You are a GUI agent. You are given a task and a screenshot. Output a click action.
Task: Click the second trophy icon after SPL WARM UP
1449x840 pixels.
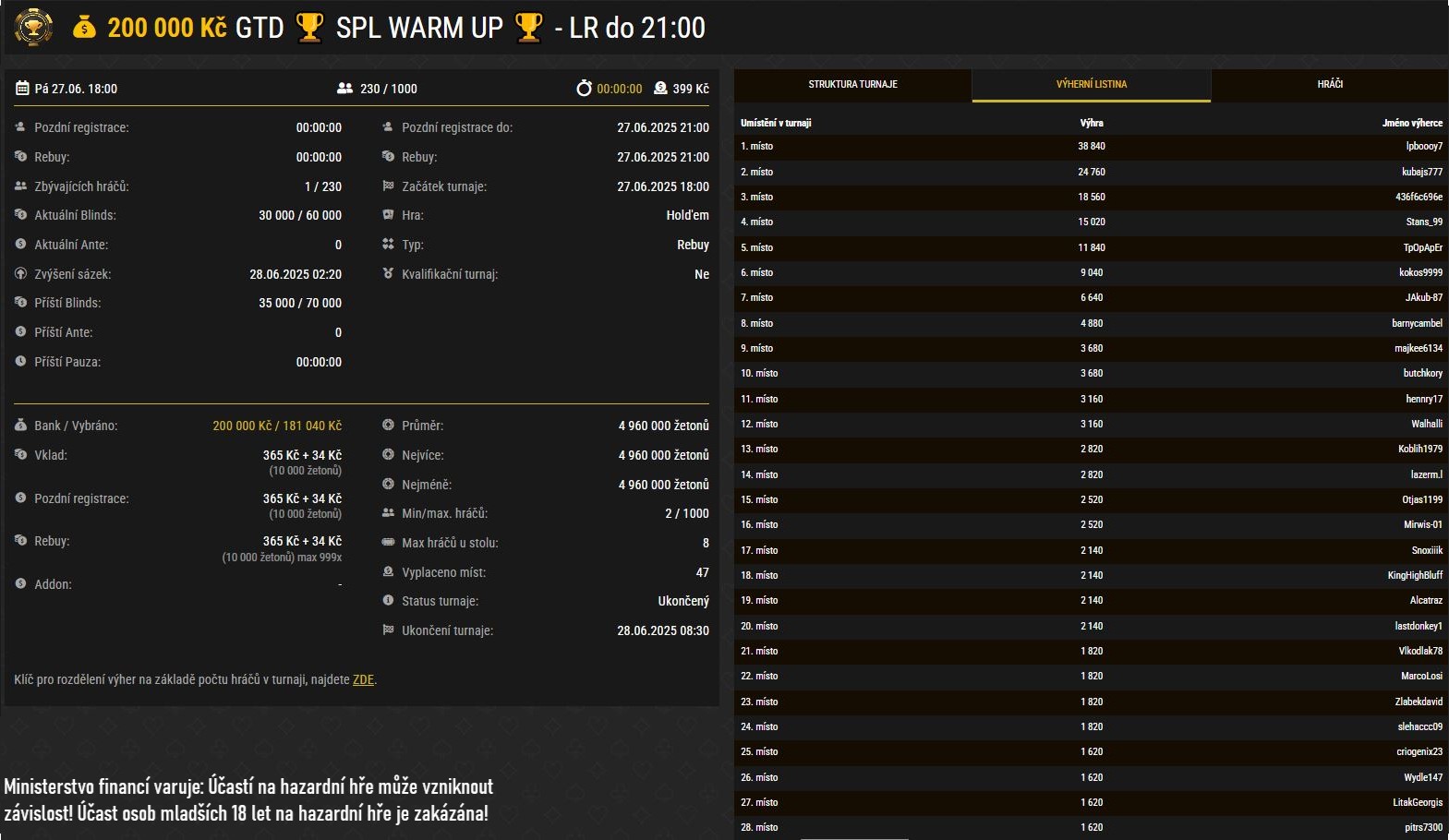pos(528,28)
